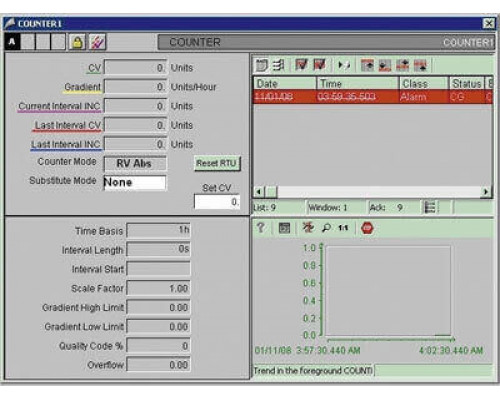The width and height of the screenshot is (500, 400).
Task: Click the first red checkmark acknowledge icon
Action: point(302,65)
